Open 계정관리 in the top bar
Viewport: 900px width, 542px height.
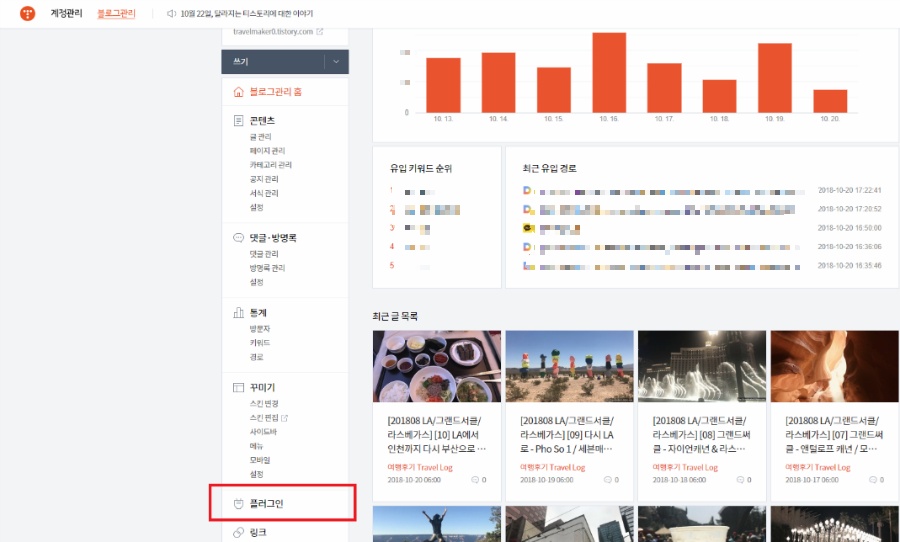67,13
